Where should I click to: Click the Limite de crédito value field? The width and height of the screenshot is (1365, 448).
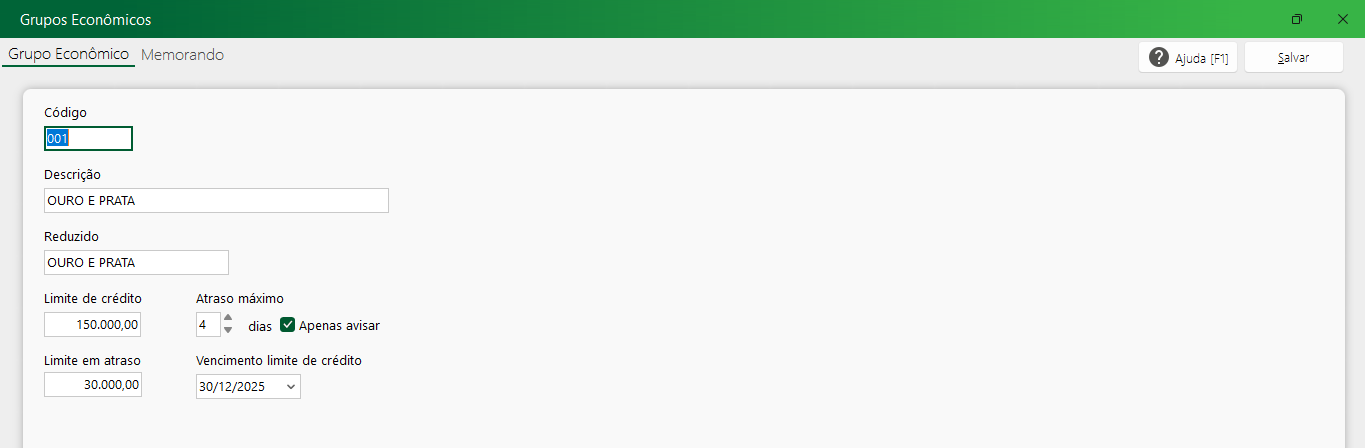pyautogui.click(x=93, y=325)
